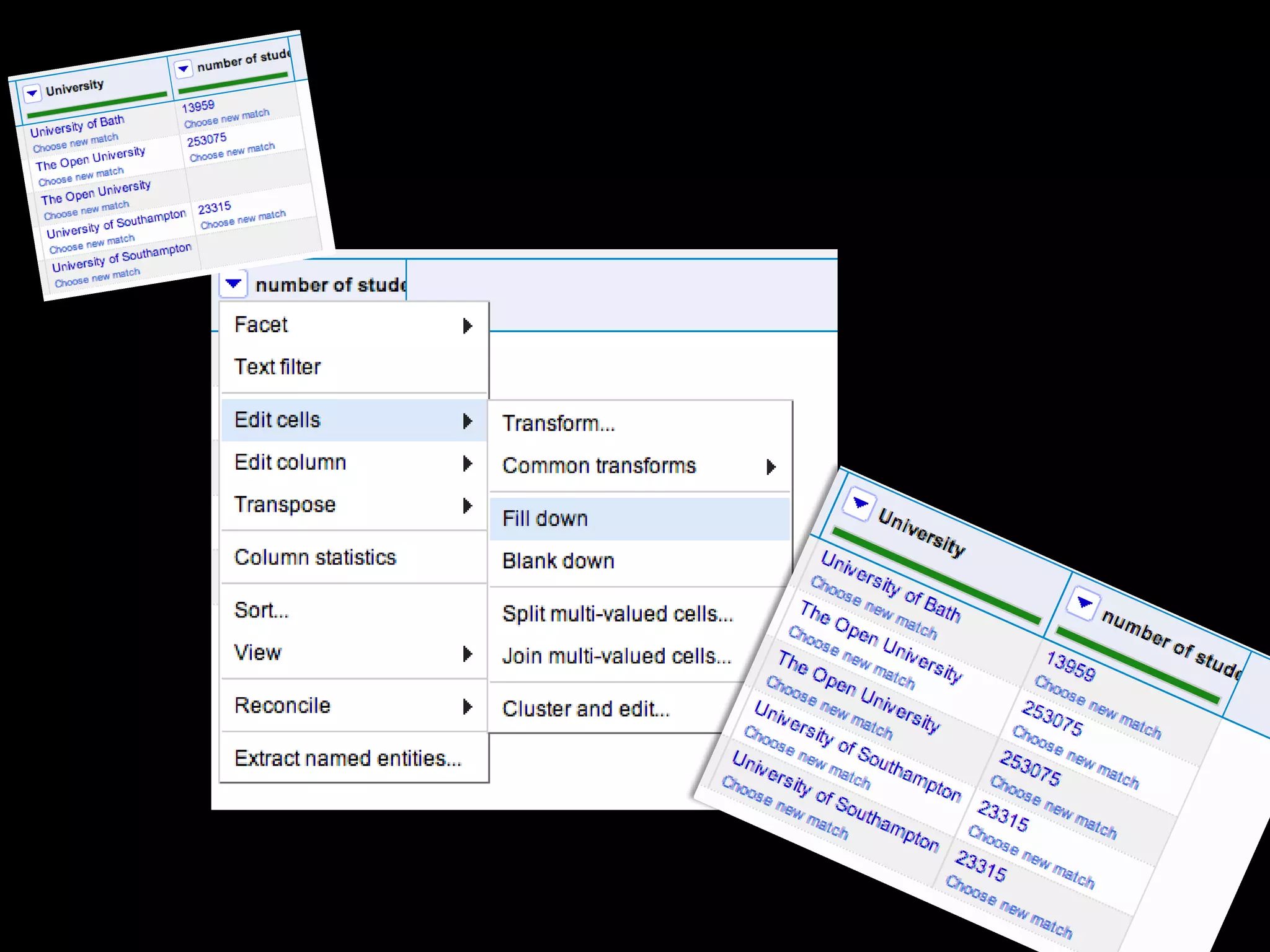This screenshot has height=952, width=1270.
Task: Open Column statistics menu entry
Action: pos(315,557)
